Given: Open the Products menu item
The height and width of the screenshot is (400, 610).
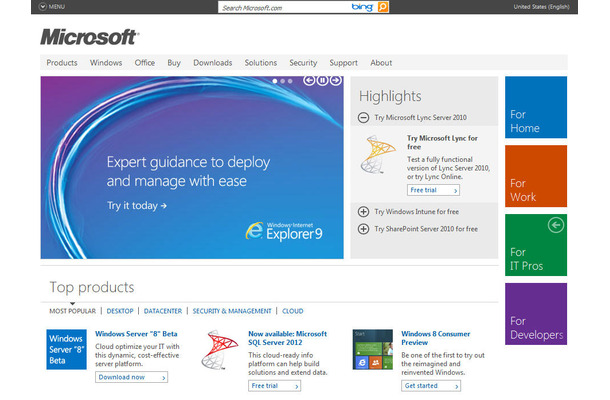Looking at the screenshot, I should pos(62,63).
